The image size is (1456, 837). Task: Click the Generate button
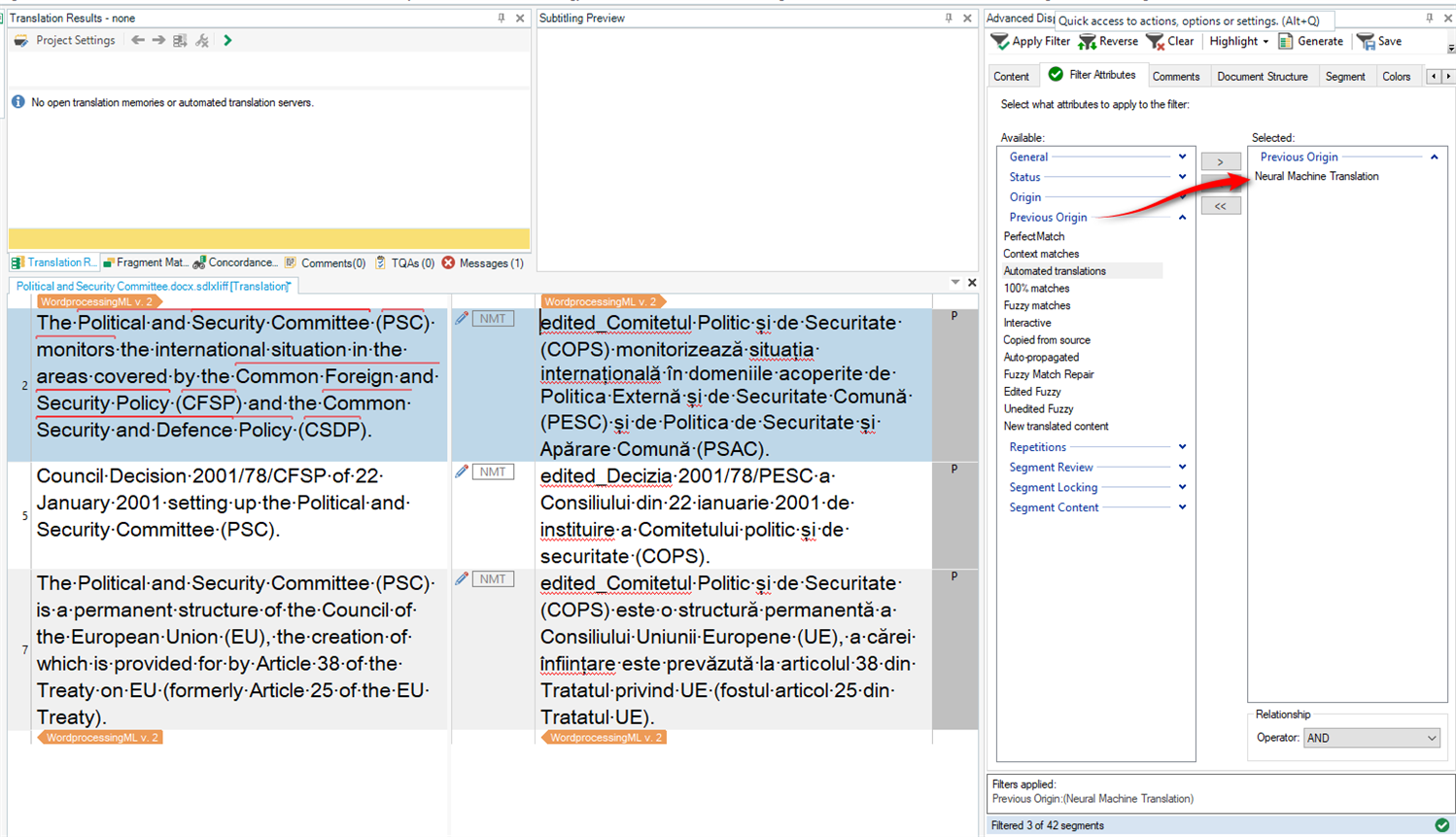[1310, 42]
